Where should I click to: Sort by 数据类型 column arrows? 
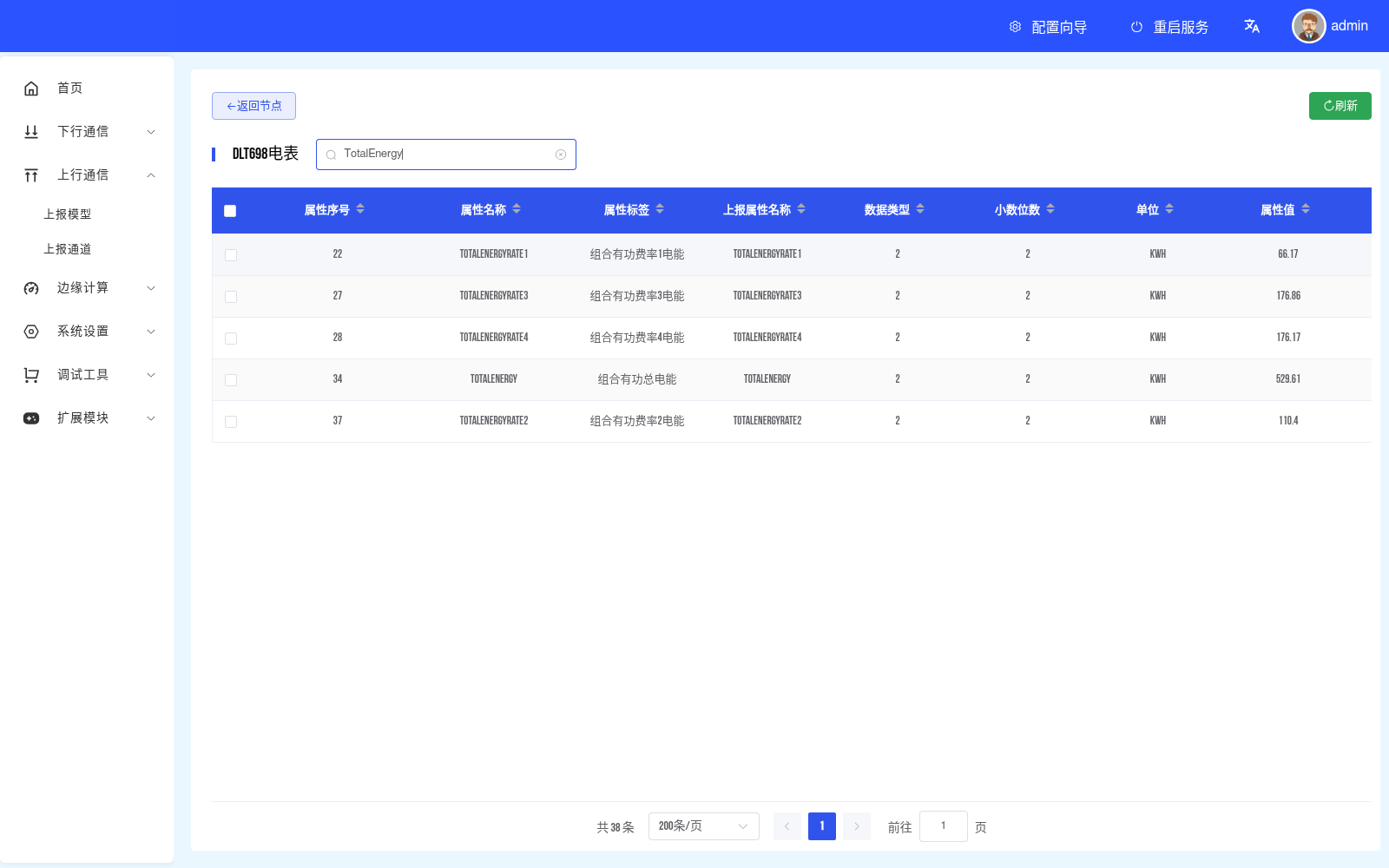point(920,209)
